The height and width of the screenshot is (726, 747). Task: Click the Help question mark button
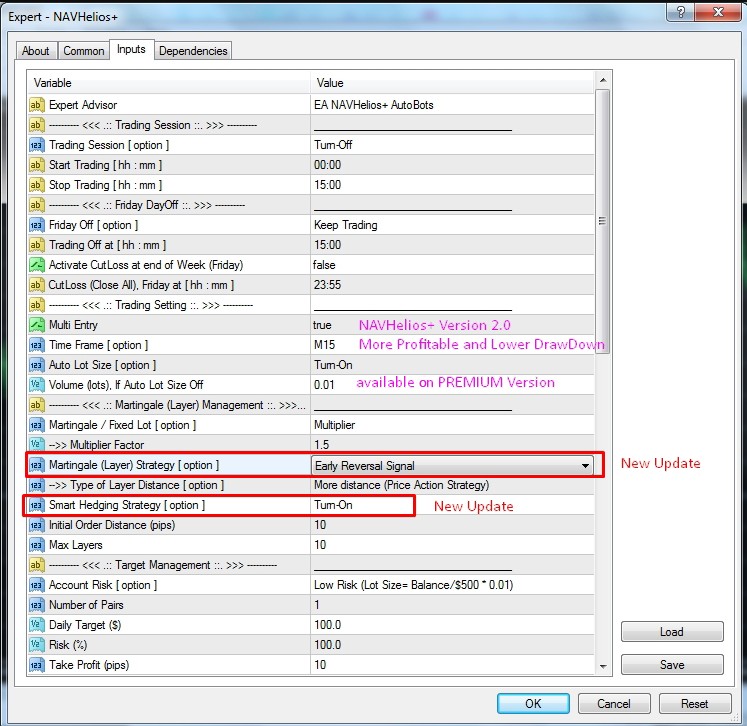tap(681, 12)
